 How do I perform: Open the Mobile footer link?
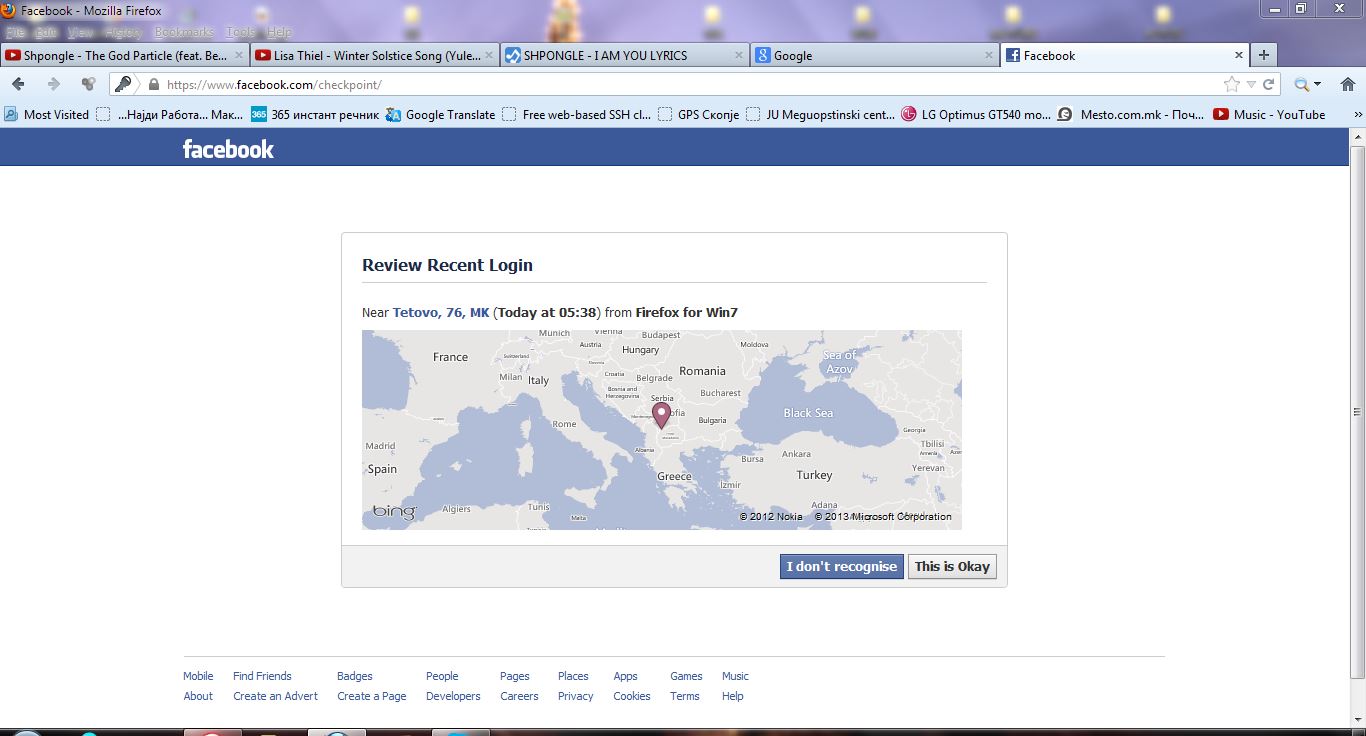(198, 676)
